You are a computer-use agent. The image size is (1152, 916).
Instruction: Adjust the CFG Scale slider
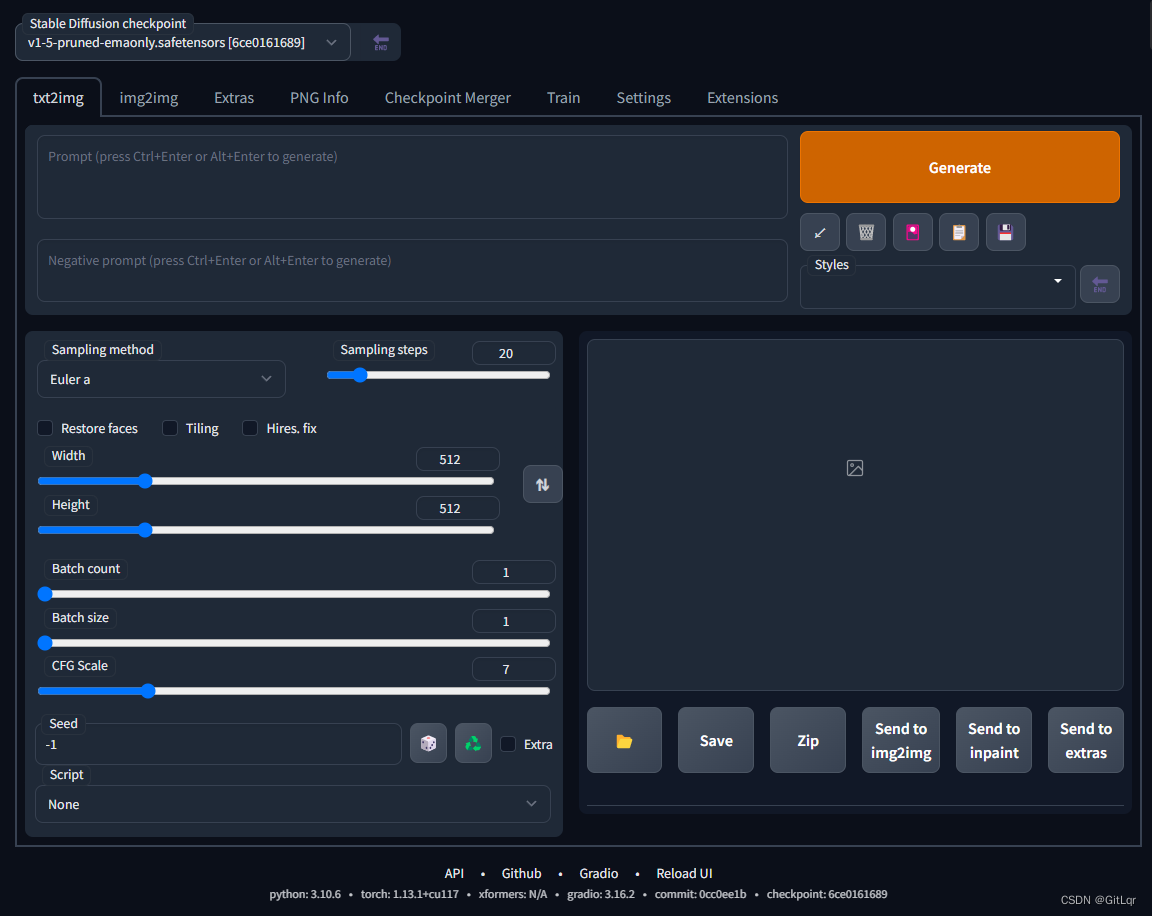tap(294, 691)
